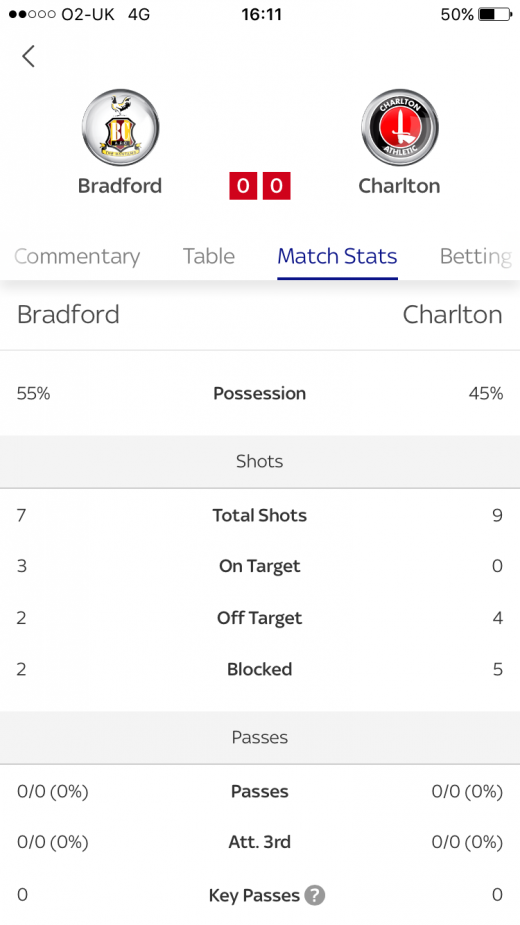This screenshot has height=925, width=520.
Task: Tap the Shots section header
Action: click(260, 461)
